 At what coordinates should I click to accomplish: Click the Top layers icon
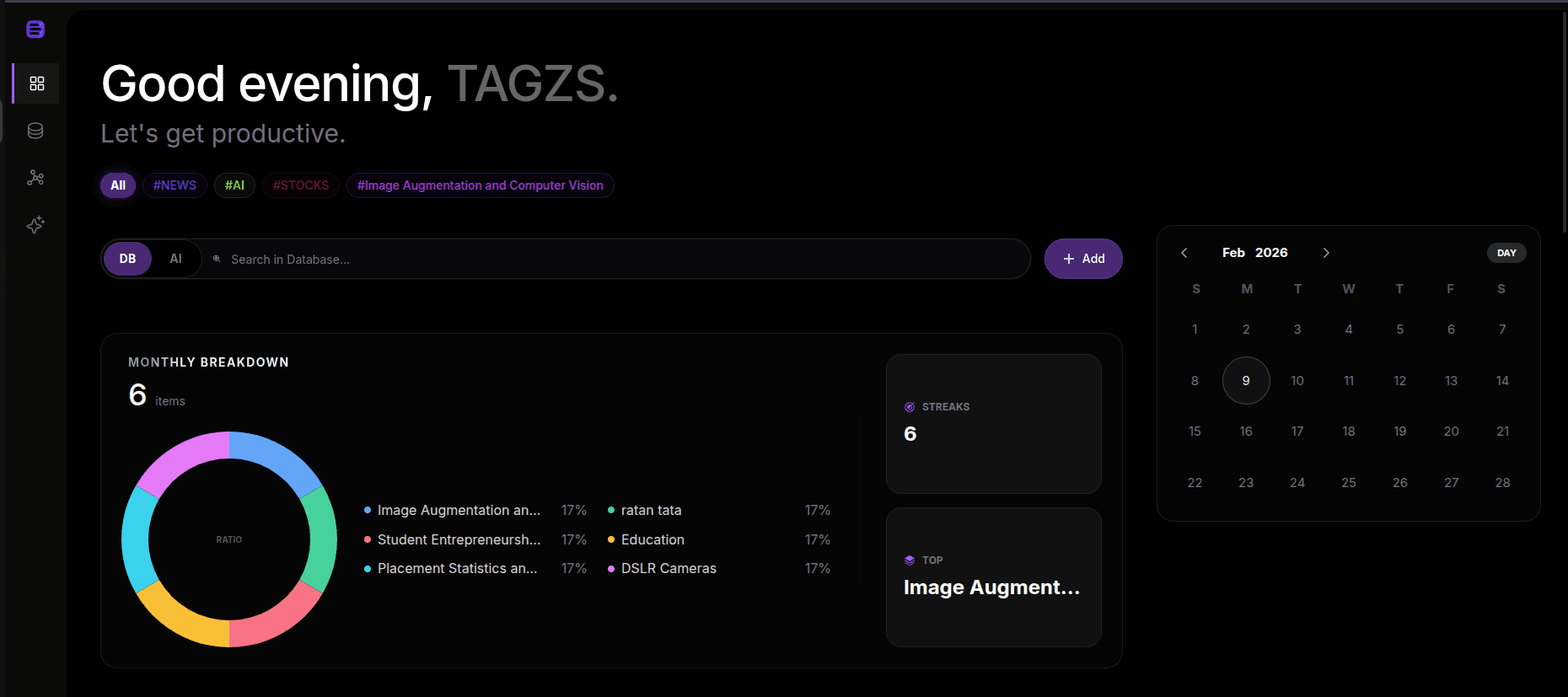[x=910, y=560]
